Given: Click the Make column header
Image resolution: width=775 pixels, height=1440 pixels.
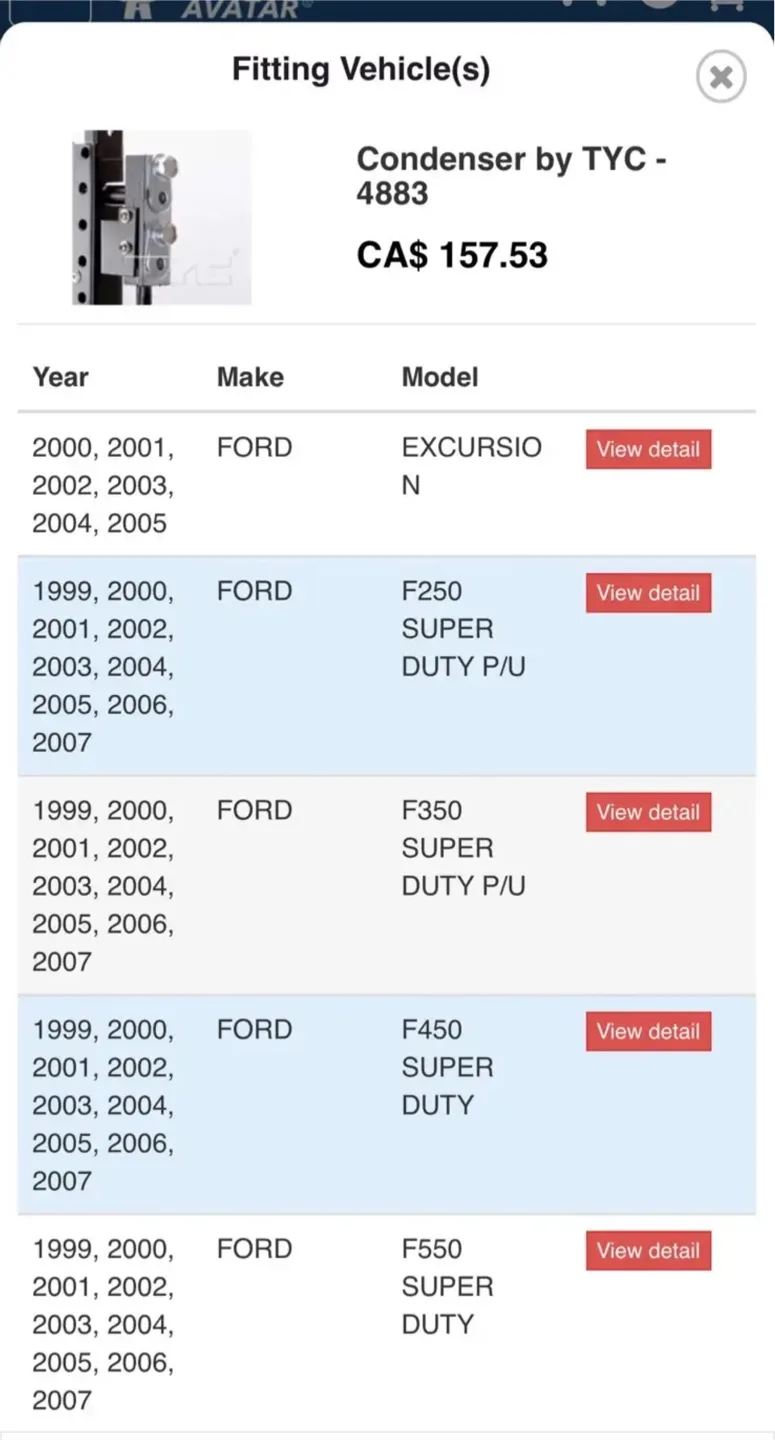Looking at the screenshot, I should coord(250,377).
